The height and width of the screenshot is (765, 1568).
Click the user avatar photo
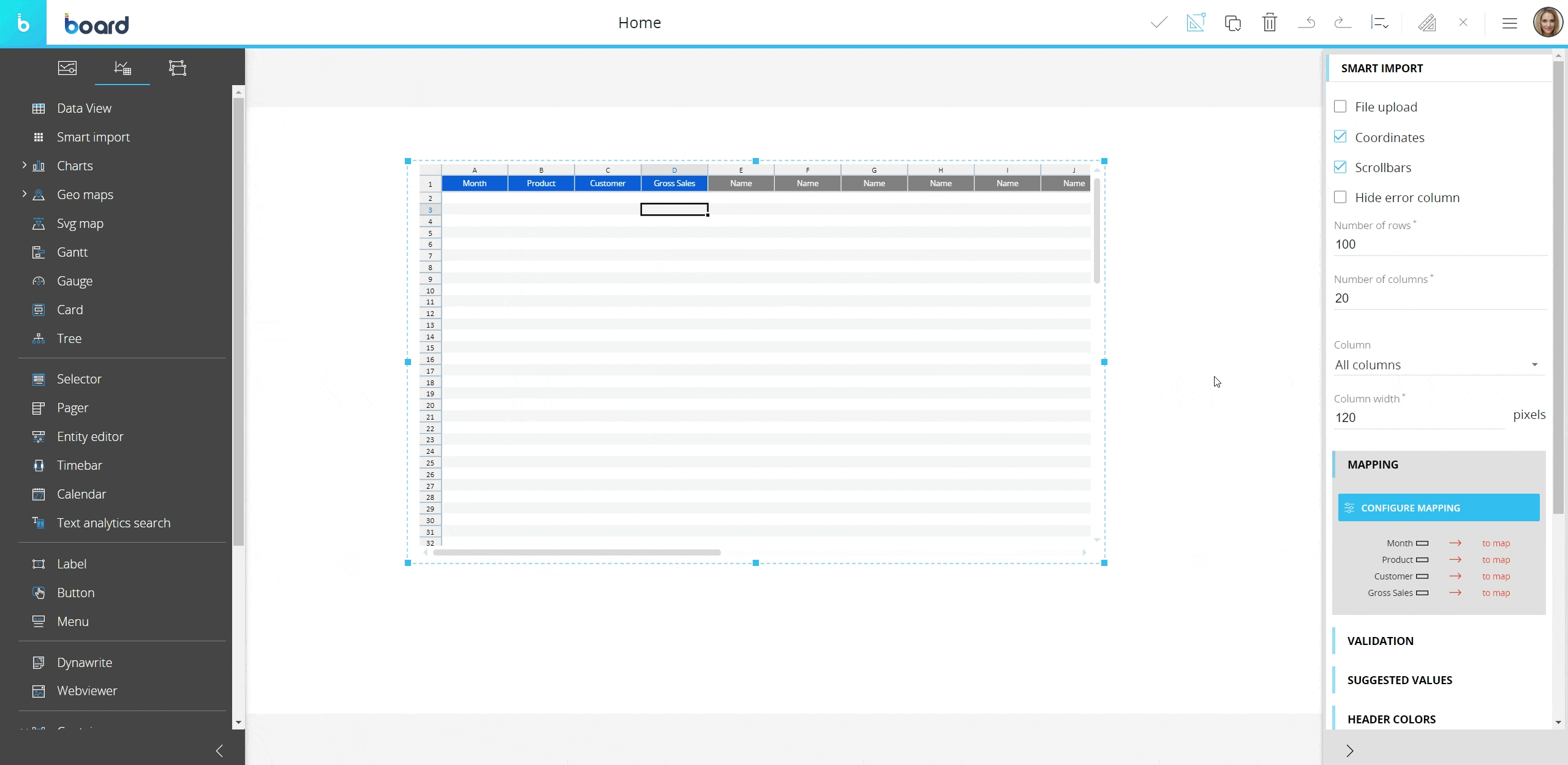(x=1548, y=23)
